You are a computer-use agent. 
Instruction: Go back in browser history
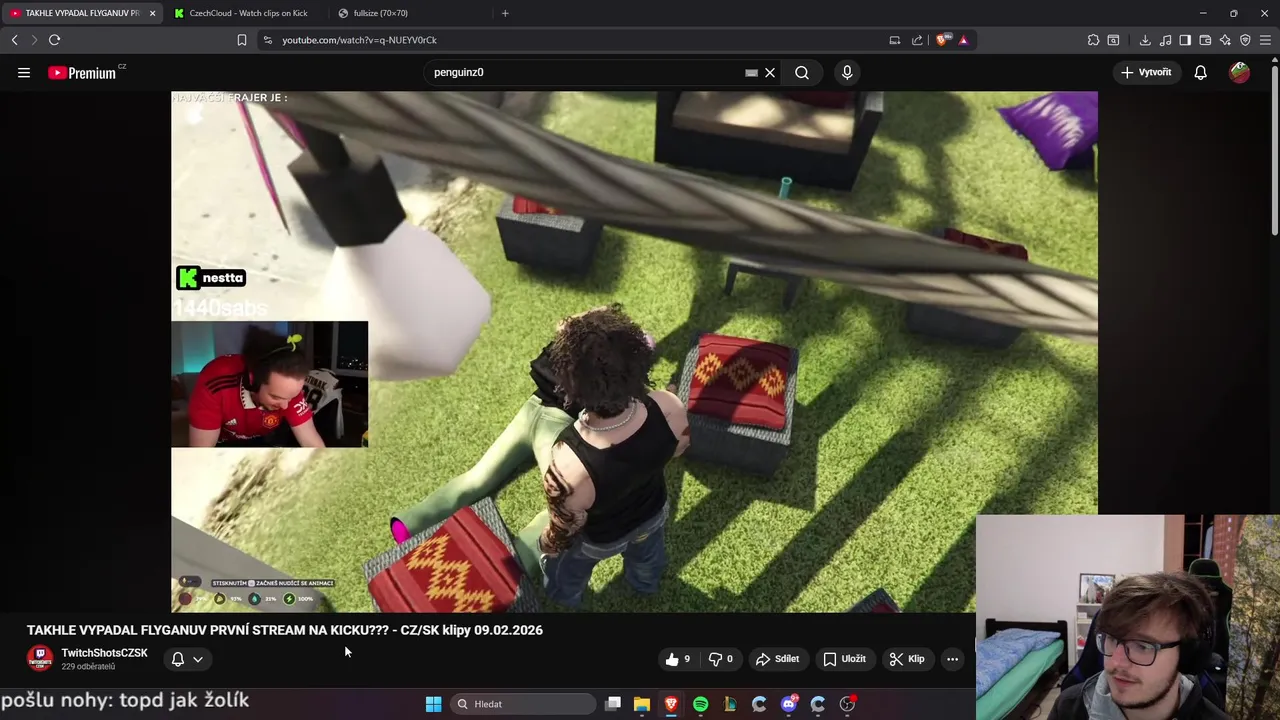point(14,40)
